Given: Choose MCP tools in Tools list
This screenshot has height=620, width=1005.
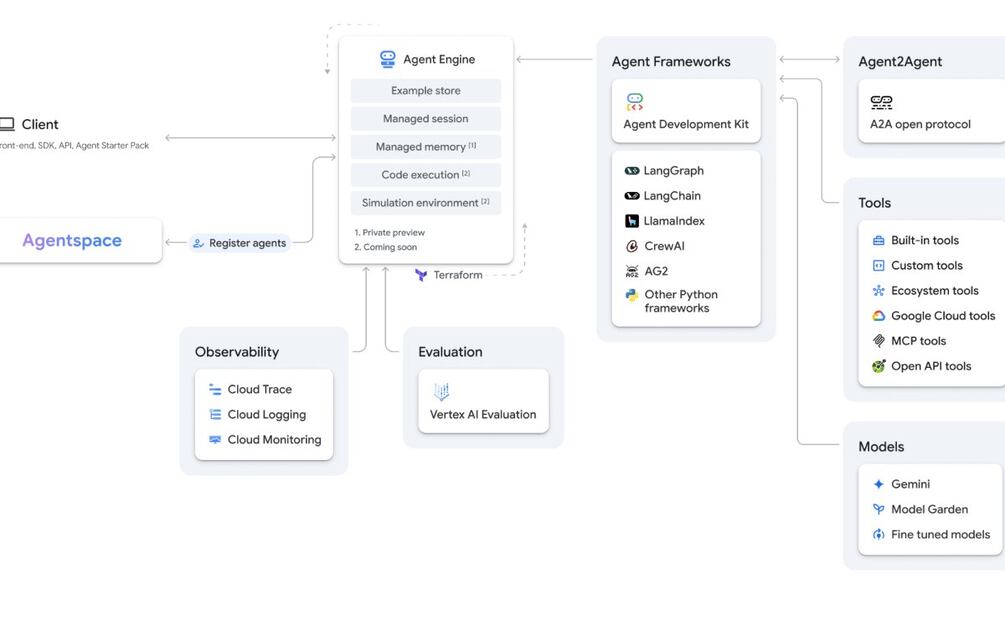Looking at the screenshot, I should 918,341.
